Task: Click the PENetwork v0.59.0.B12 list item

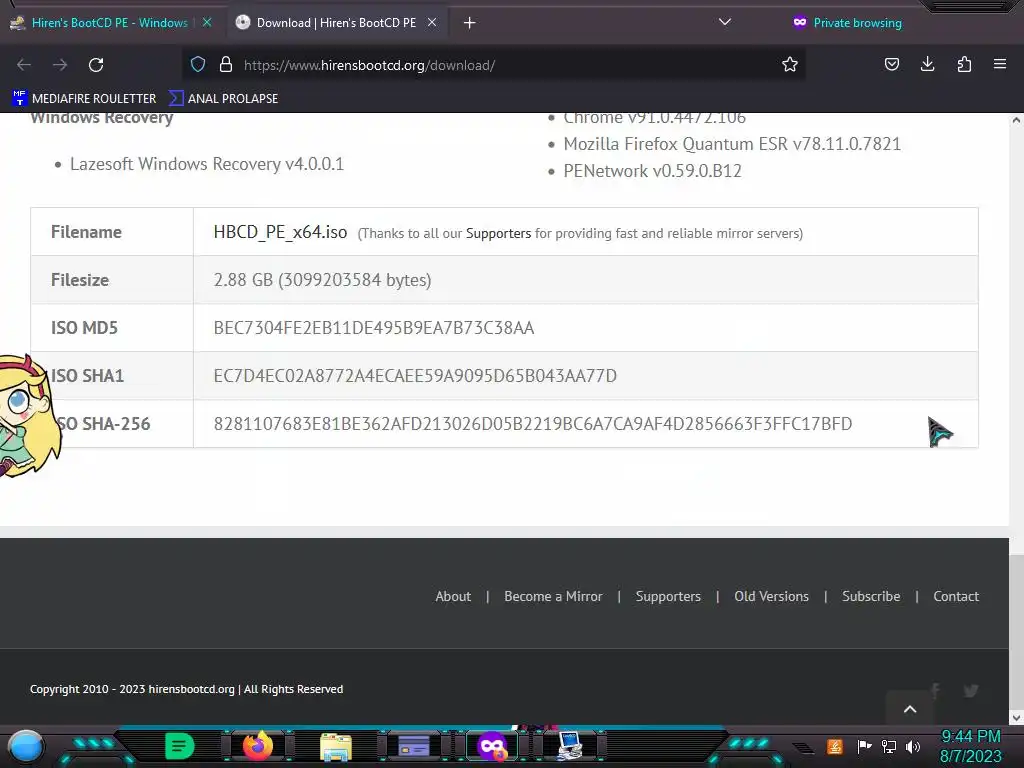Action: [x=652, y=171]
